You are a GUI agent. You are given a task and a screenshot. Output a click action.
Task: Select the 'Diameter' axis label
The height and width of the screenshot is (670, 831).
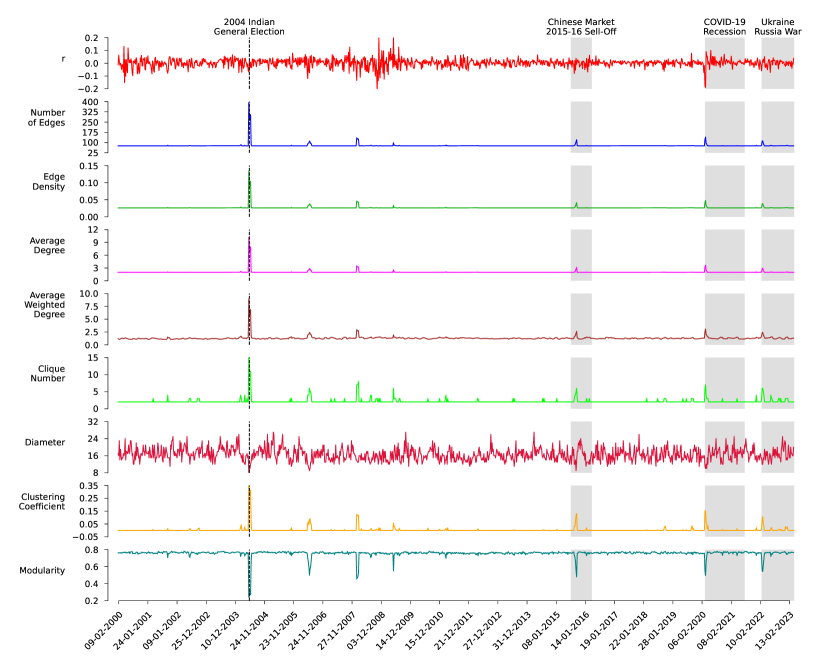coord(45,442)
